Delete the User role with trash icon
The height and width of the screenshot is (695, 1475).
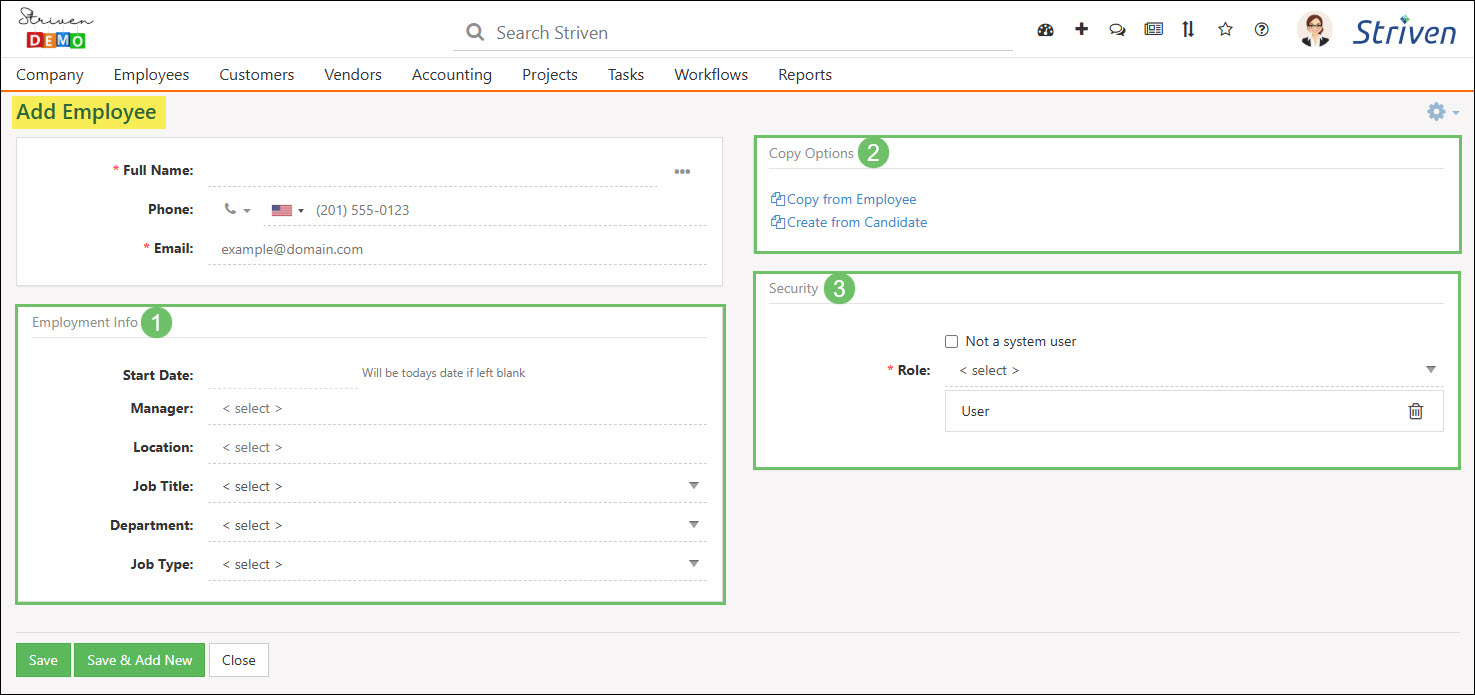point(1415,411)
